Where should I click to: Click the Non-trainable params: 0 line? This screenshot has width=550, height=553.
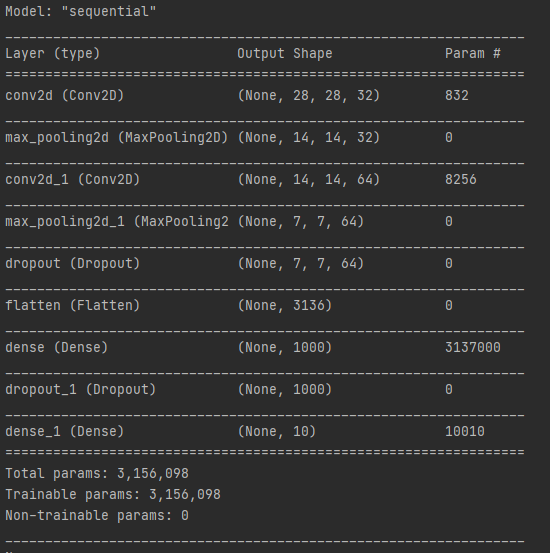pos(97,516)
